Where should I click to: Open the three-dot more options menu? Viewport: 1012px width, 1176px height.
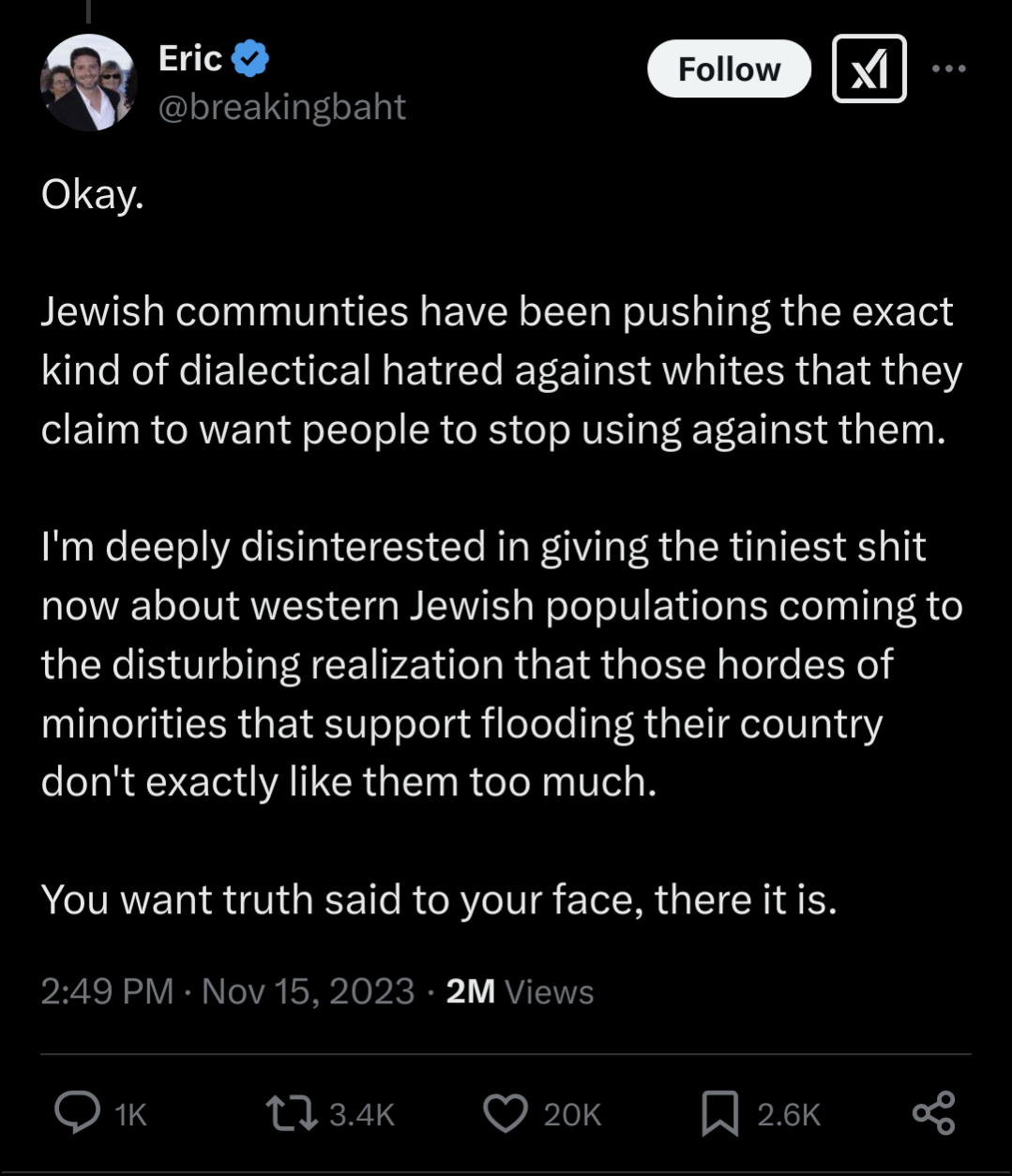pos(948,68)
